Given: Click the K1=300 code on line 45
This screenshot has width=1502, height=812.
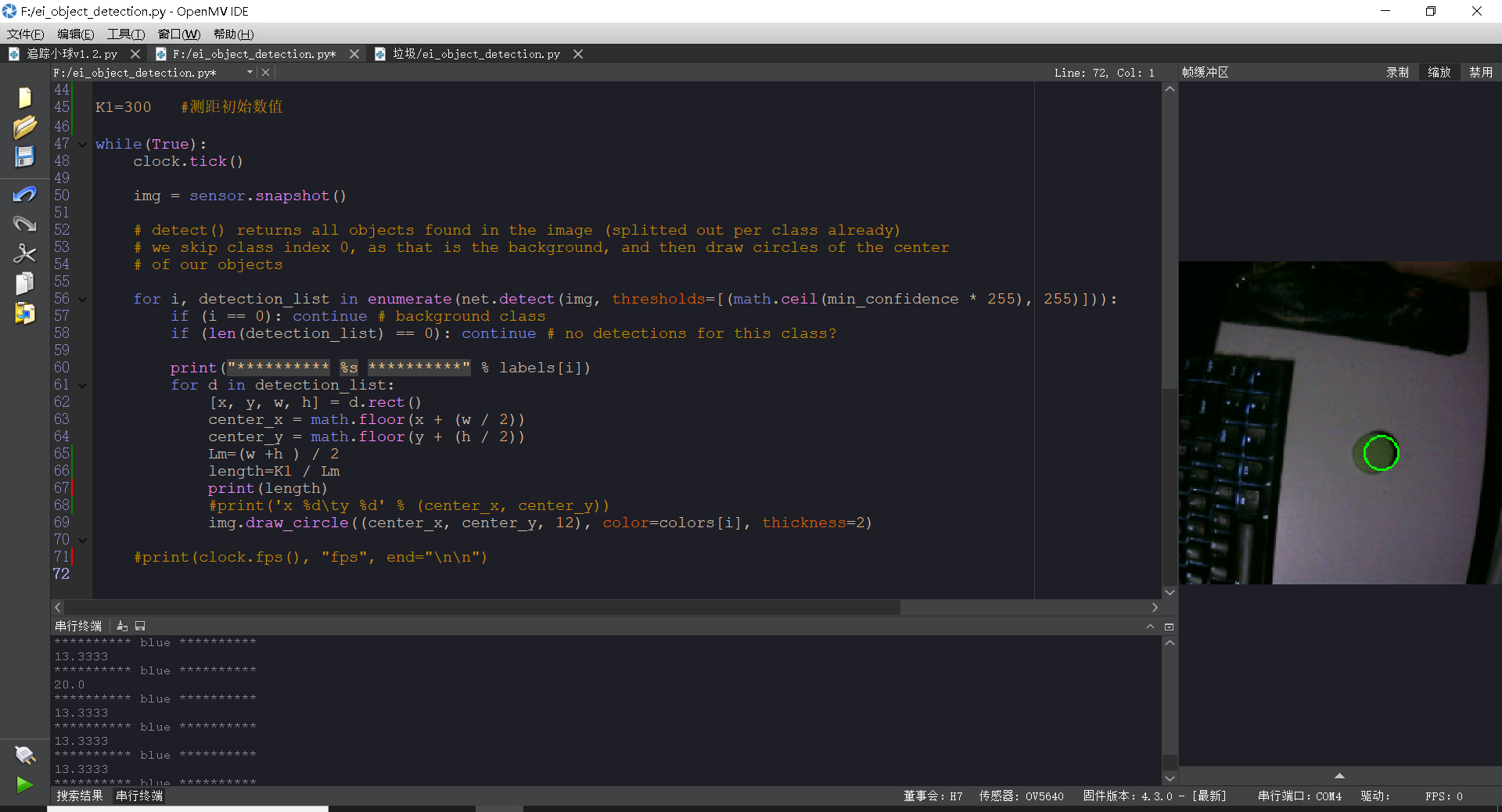Looking at the screenshot, I should pos(123,107).
